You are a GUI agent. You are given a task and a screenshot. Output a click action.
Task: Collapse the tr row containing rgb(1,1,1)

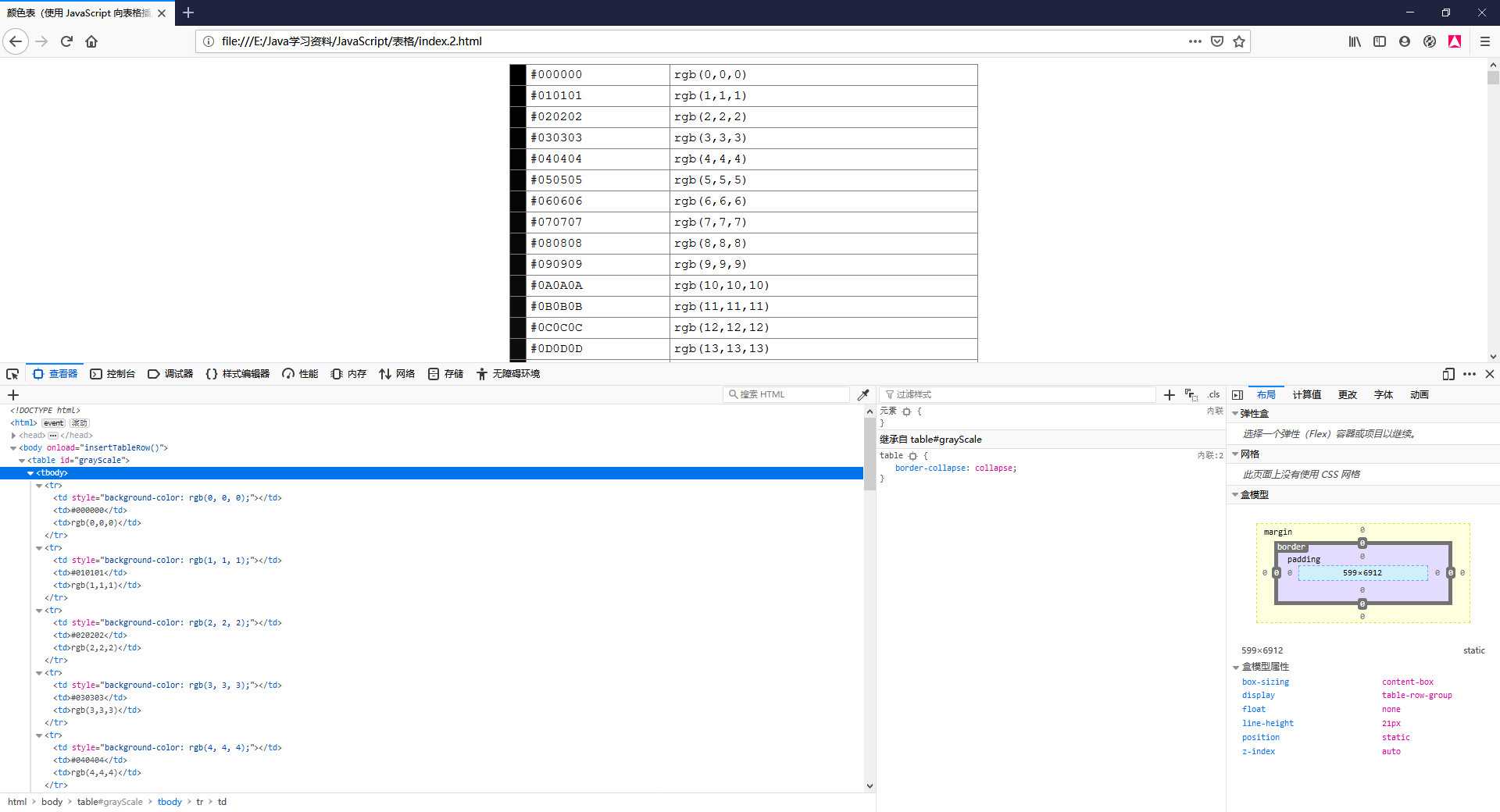[39, 548]
